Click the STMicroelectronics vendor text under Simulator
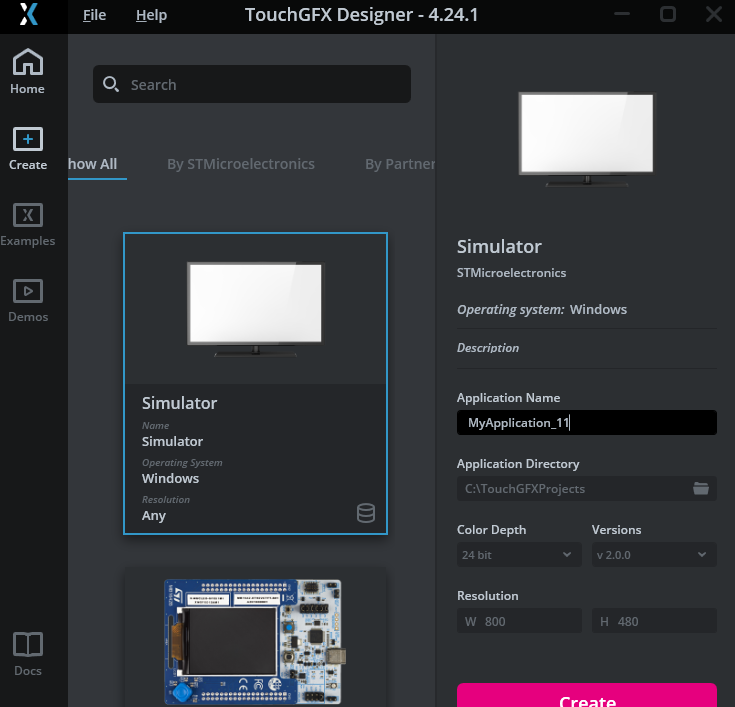Image resolution: width=735 pixels, height=707 pixels. coord(511,273)
